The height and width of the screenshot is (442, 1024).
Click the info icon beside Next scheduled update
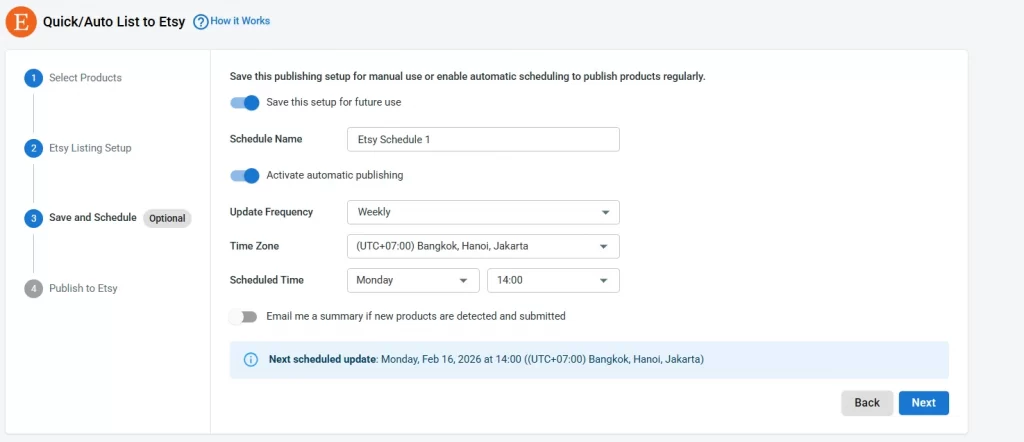tap(250, 359)
